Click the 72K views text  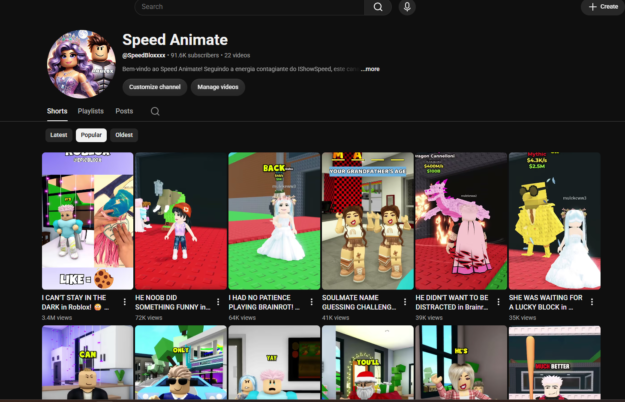[x=149, y=318]
